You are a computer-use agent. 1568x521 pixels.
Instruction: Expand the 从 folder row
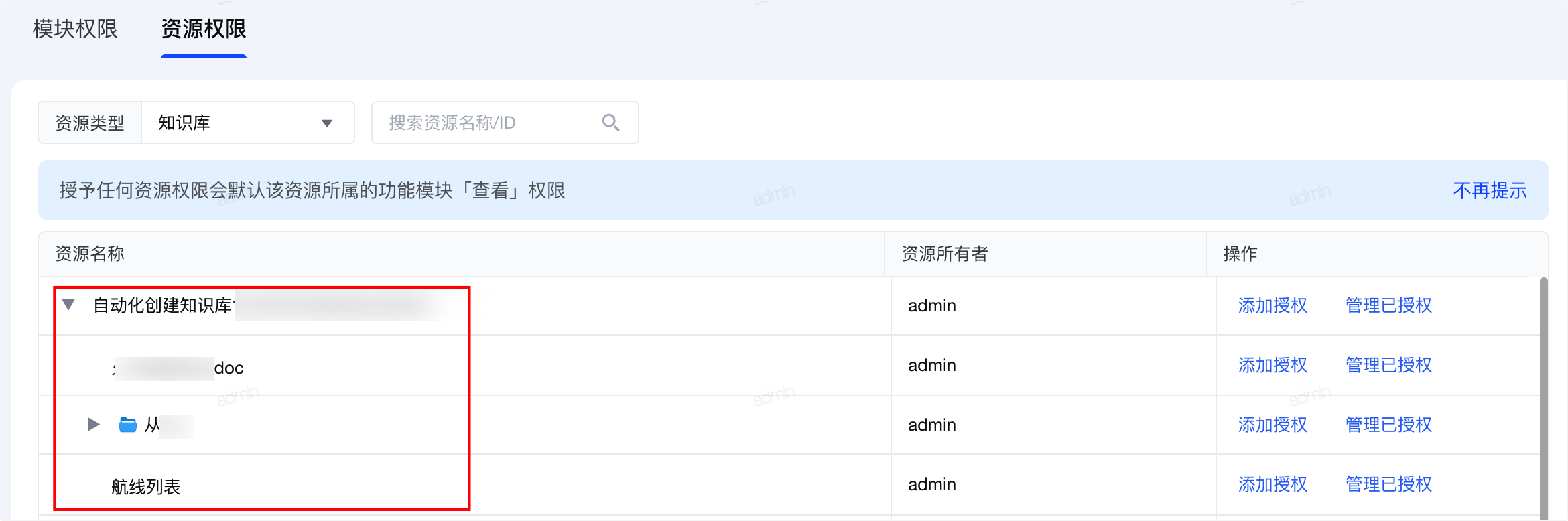click(94, 424)
